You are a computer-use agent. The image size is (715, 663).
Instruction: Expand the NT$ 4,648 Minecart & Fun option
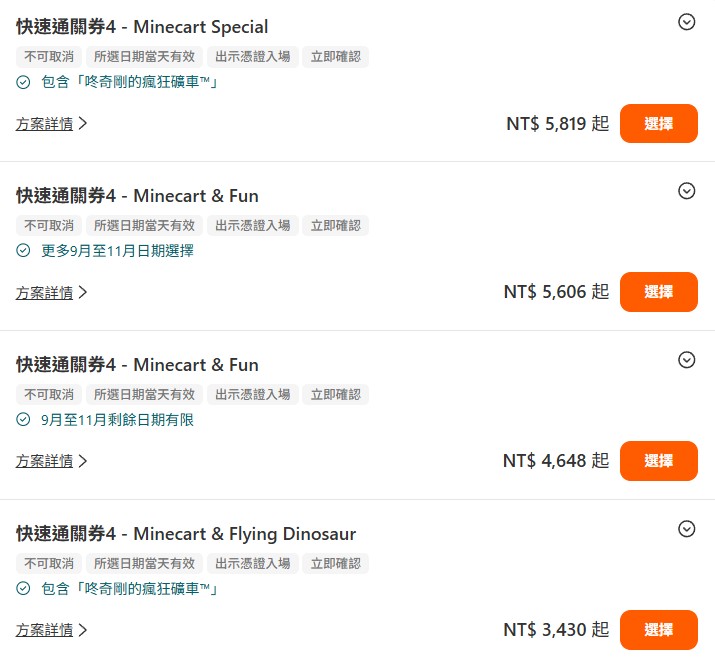pos(686,360)
